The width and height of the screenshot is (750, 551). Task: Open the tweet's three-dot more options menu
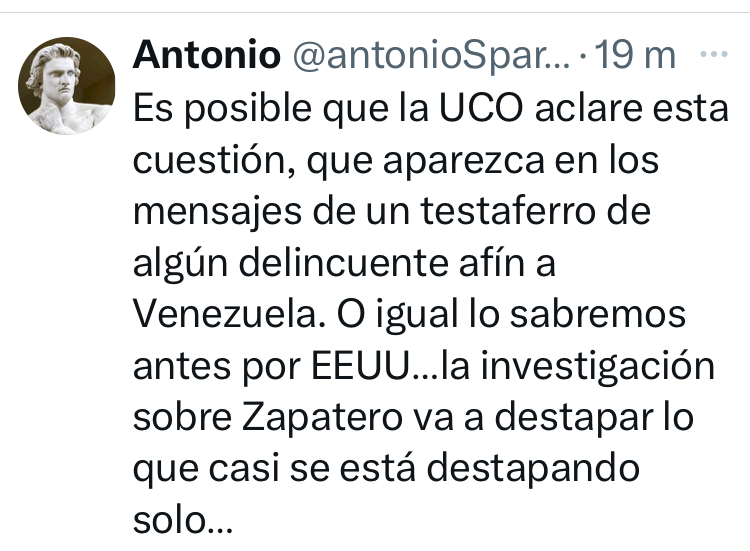pos(714,54)
